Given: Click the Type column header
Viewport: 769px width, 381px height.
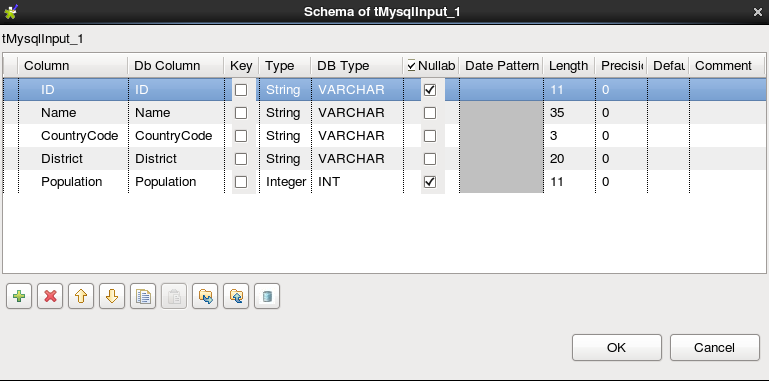Looking at the screenshot, I should click(285, 66).
